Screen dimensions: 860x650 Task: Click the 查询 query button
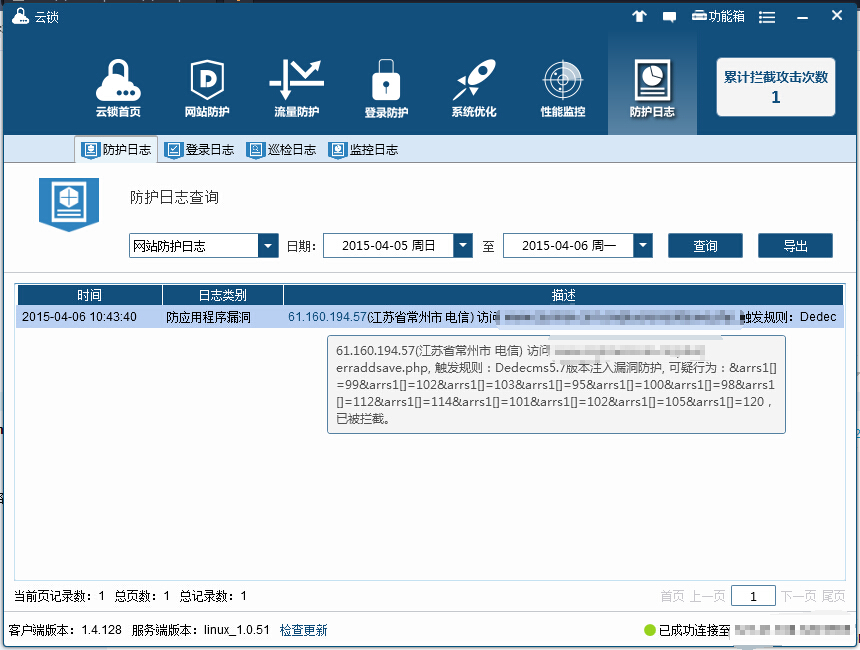(705, 246)
